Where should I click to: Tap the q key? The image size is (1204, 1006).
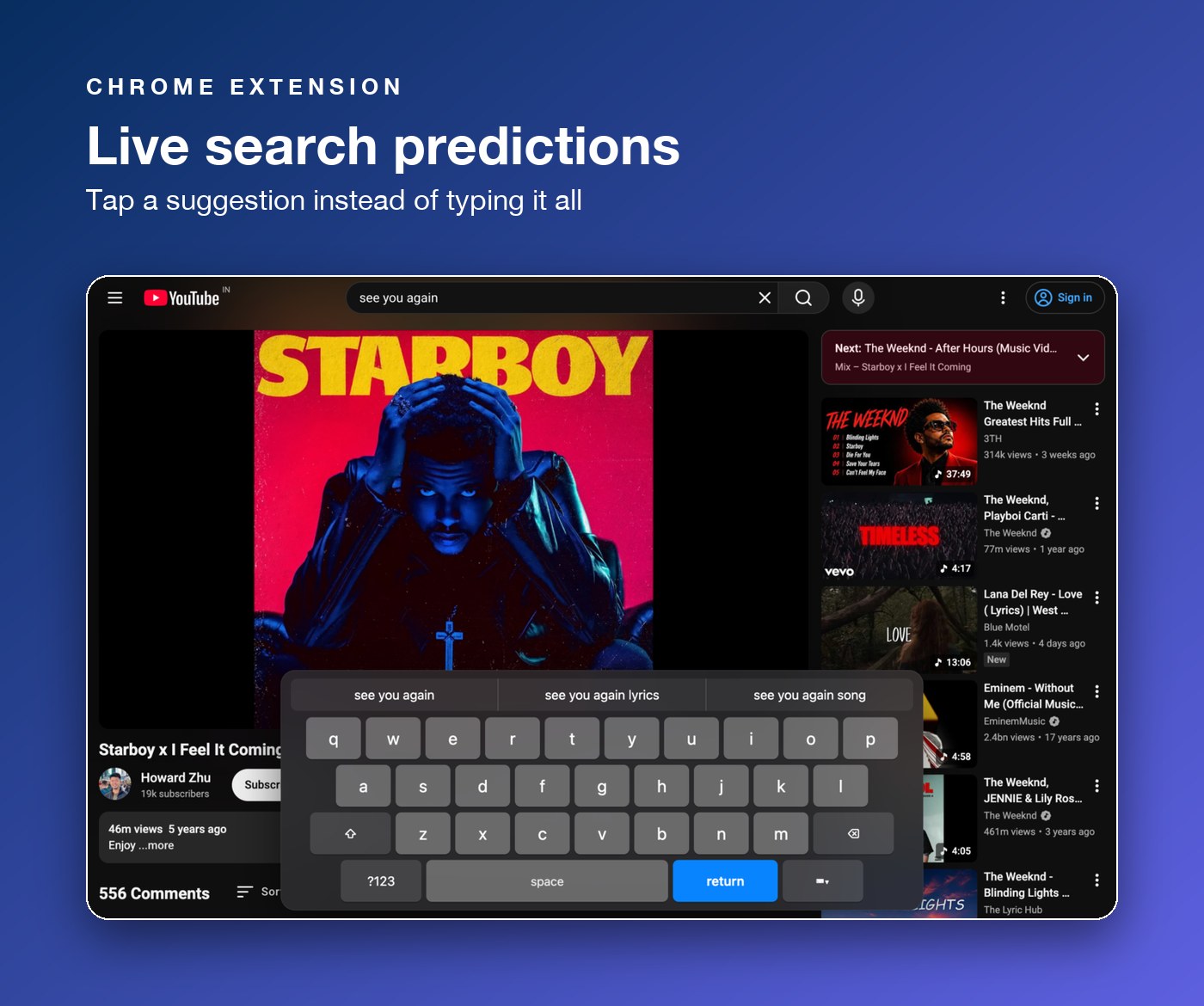333,739
